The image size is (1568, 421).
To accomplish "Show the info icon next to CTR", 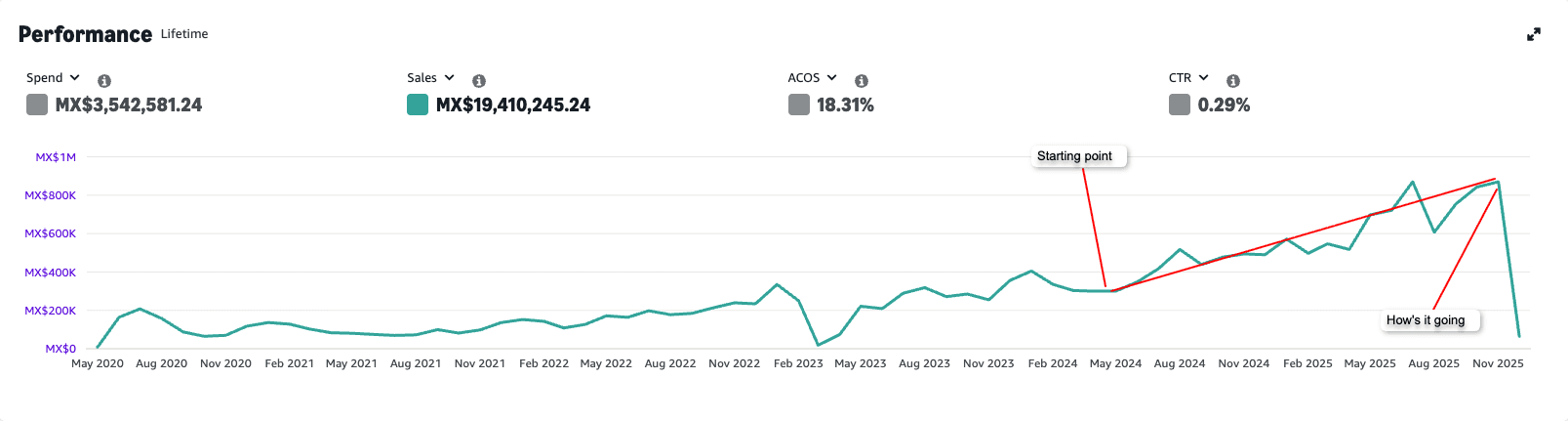I will [x=1233, y=81].
